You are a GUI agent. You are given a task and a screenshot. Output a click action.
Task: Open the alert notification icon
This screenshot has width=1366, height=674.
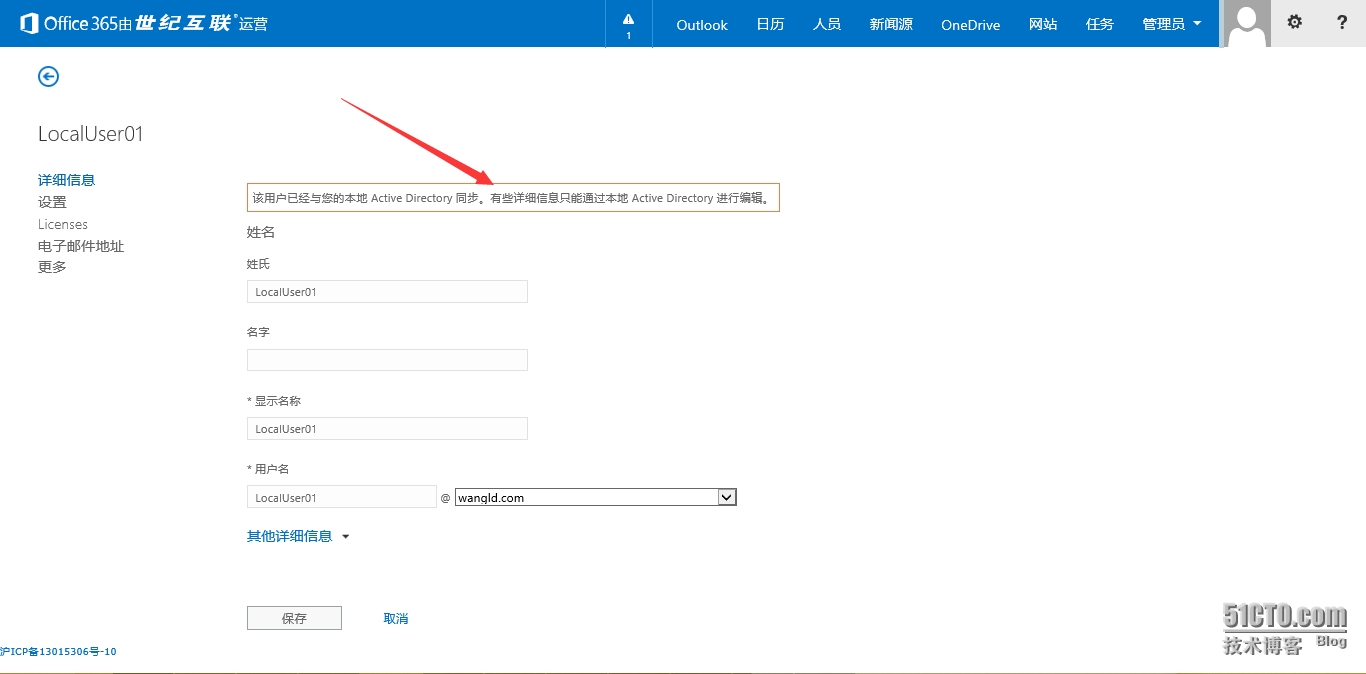tap(628, 24)
